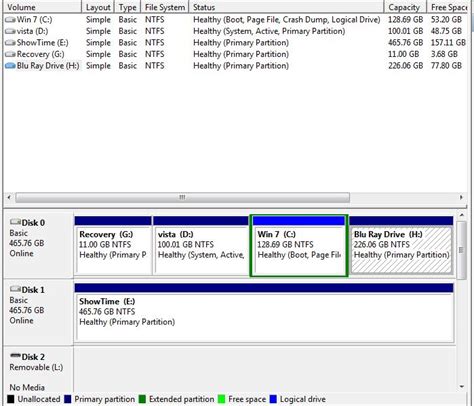Select the Recovery (G:) partition block on Disk 0
This screenshot has height=406, width=474.
(x=113, y=246)
